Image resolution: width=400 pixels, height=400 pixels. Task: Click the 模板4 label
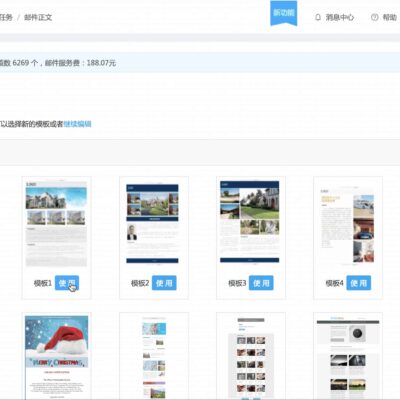[x=334, y=283]
